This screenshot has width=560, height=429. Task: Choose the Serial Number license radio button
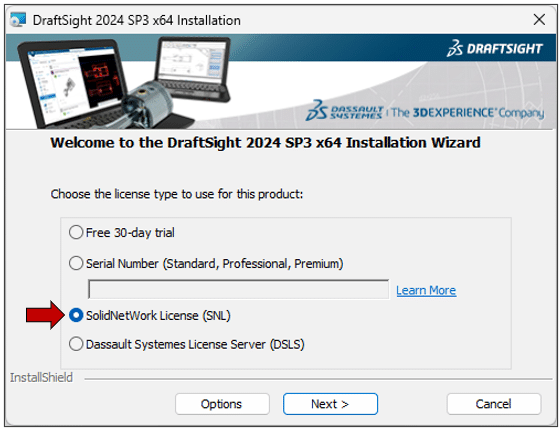(x=76, y=264)
